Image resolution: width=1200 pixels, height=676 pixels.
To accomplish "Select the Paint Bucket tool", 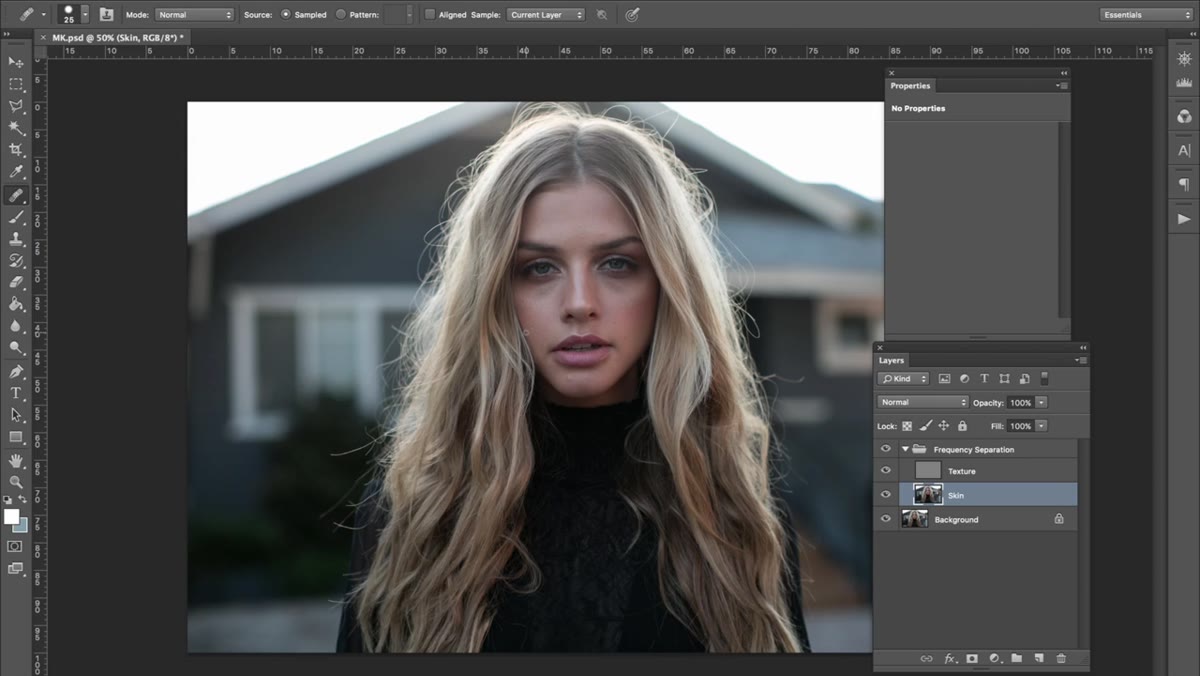I will (16, 304).
